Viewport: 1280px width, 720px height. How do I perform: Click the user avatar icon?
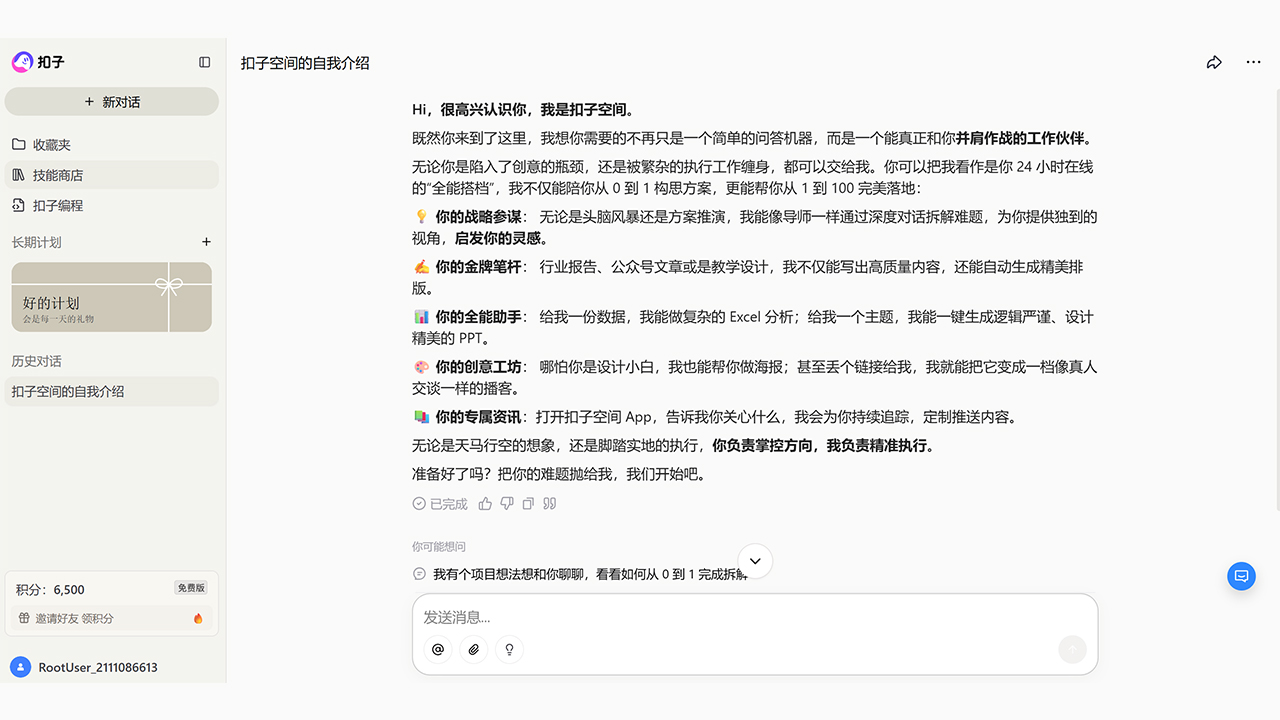[20, 667]
